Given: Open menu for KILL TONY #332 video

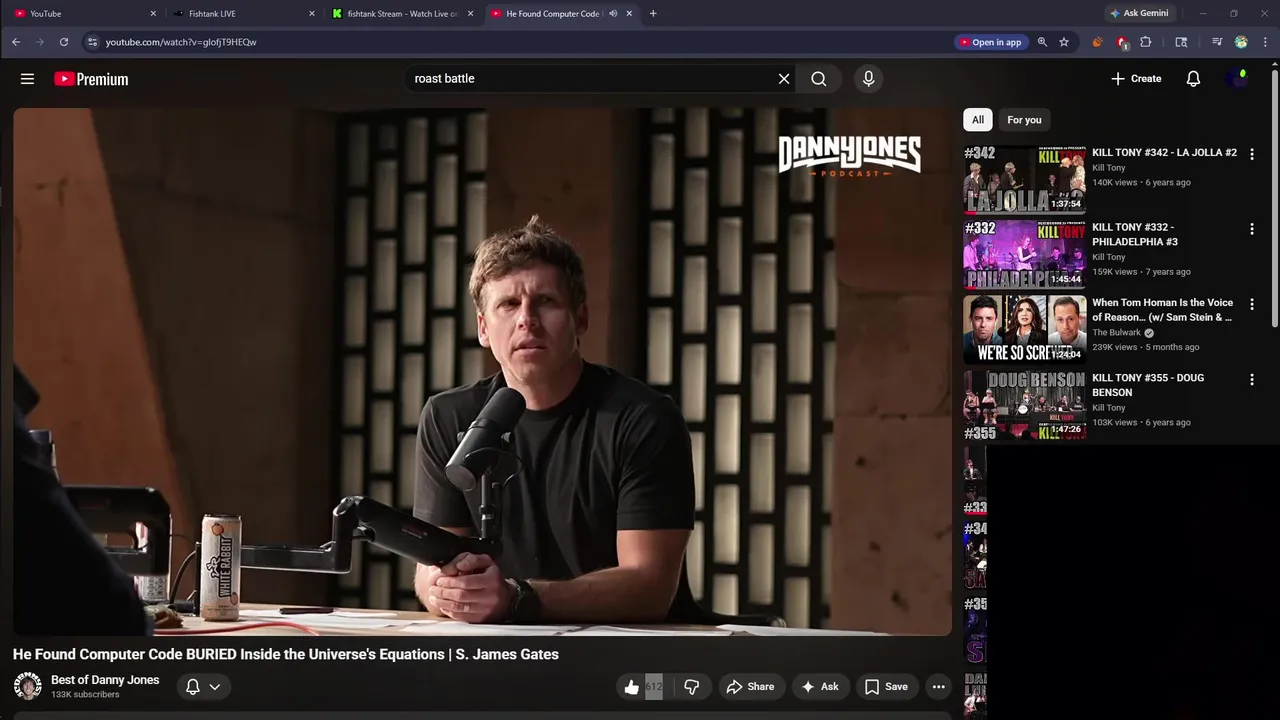Looking at the screenshot, I should tap(1251, 229).
